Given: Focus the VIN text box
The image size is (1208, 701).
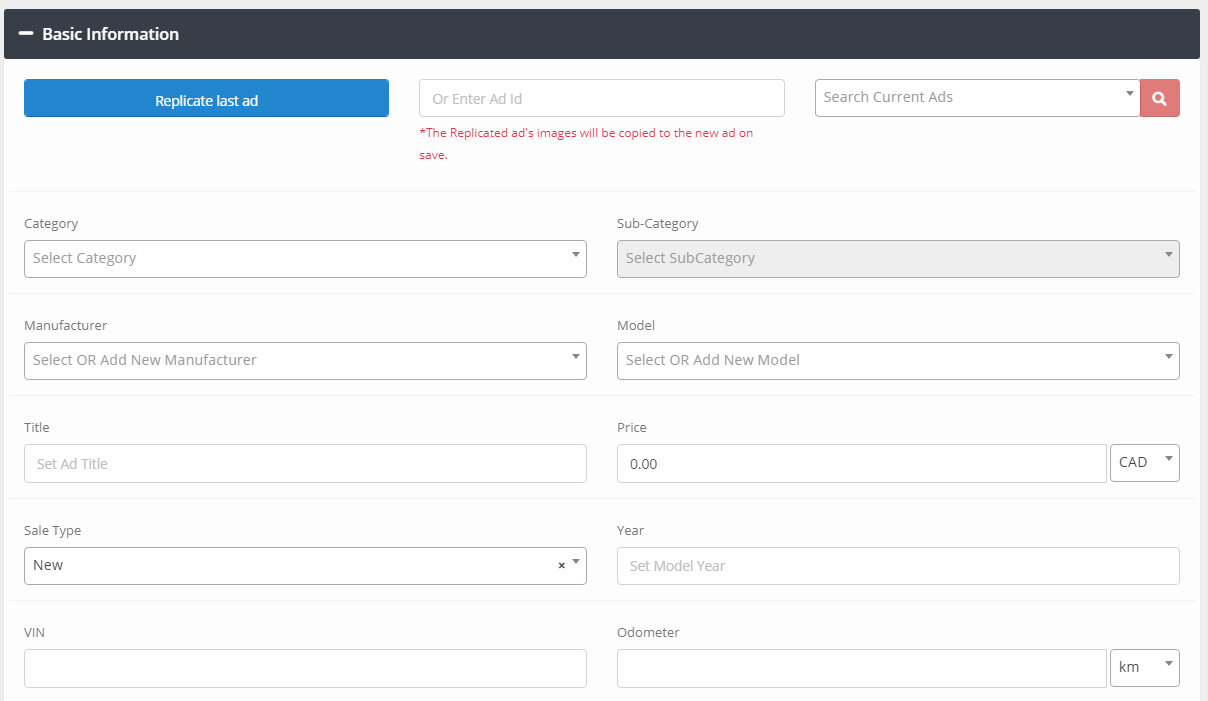Looking at the screenshot, I should (304, 669).
